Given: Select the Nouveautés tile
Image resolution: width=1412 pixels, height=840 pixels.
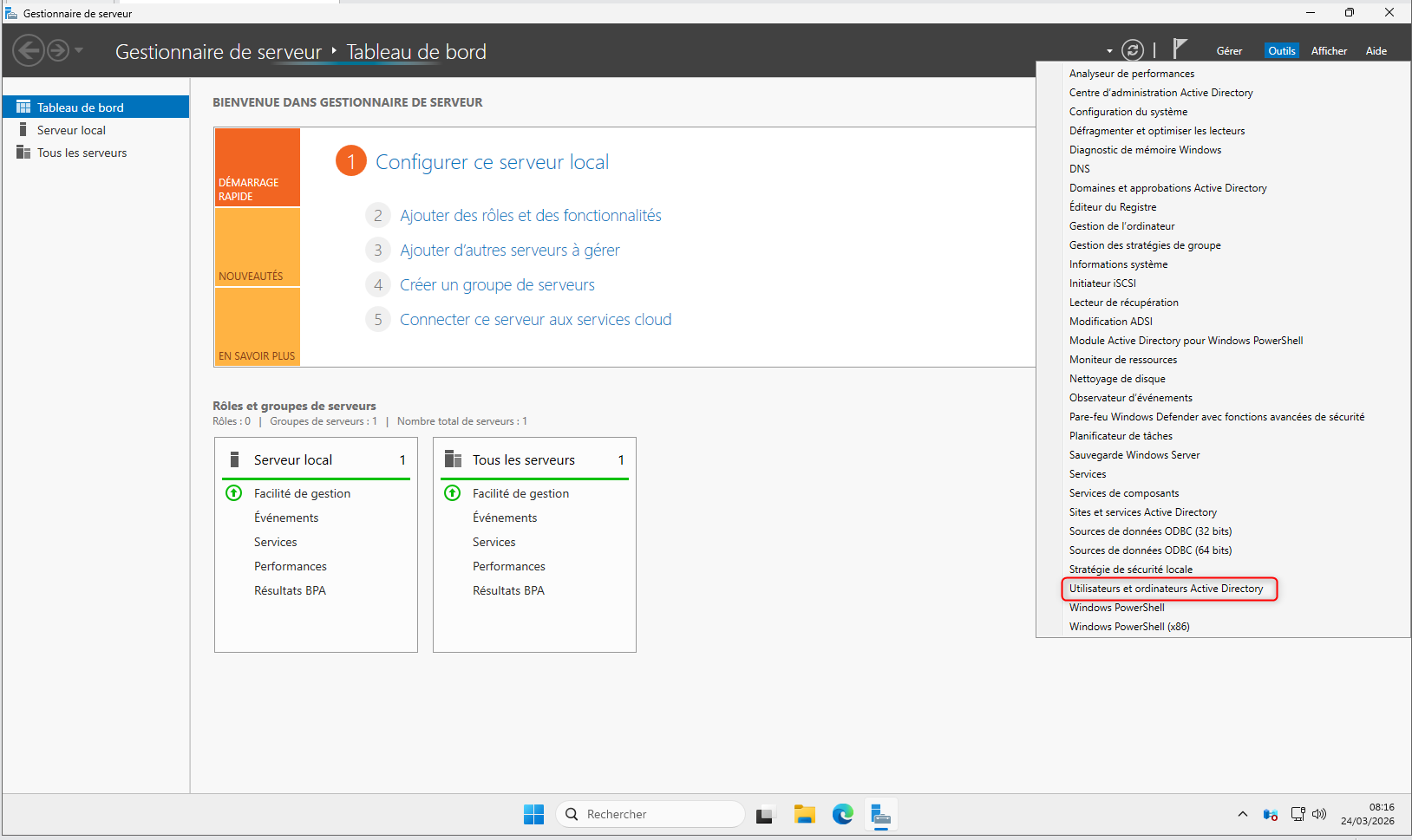Looking at the screenshot, I should (x=258, y=247).
